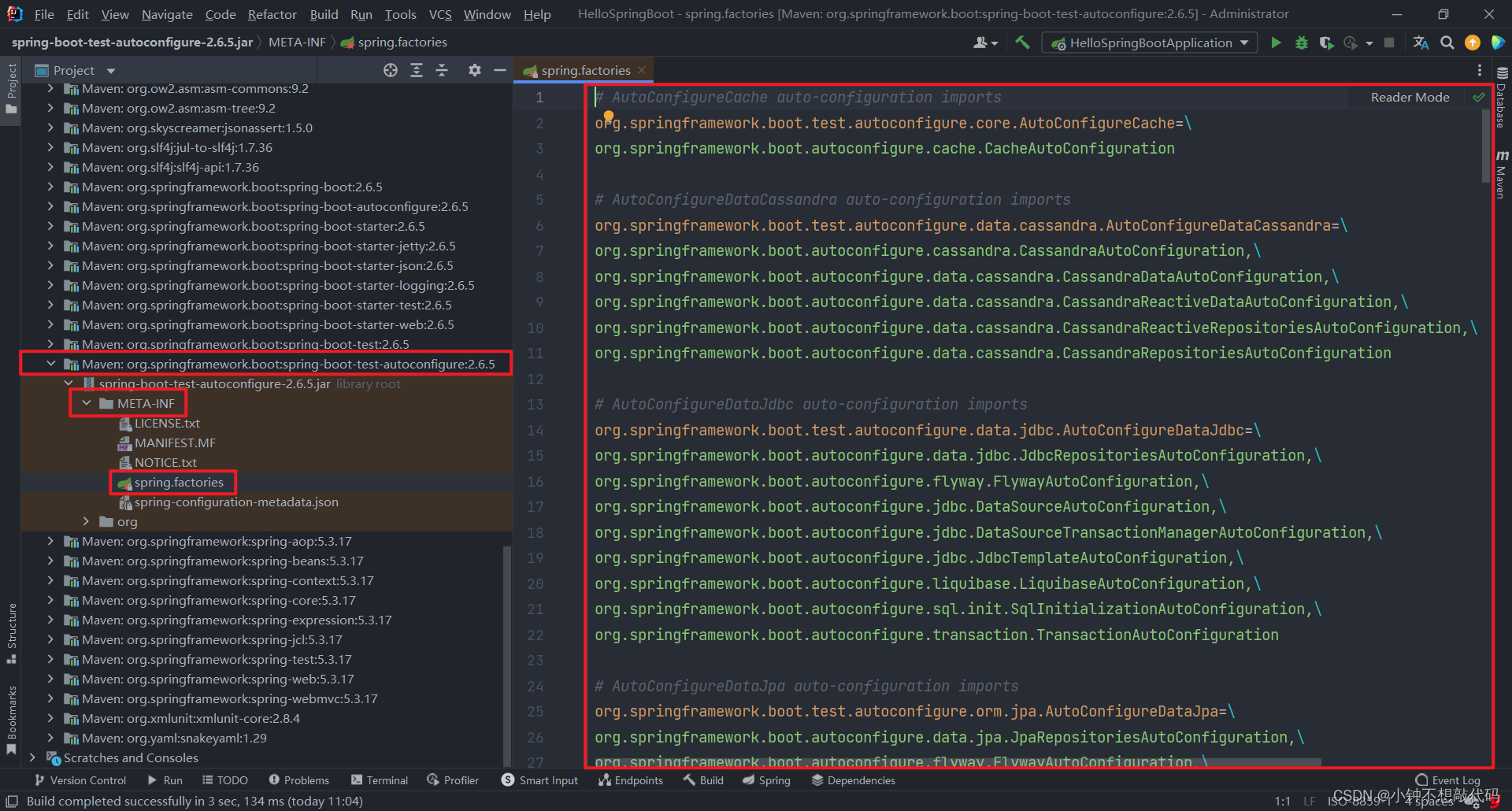The image size is (1512, 811).
Task: Open the VCS menu
Action: pyautogui.click(x=440, y=14)
